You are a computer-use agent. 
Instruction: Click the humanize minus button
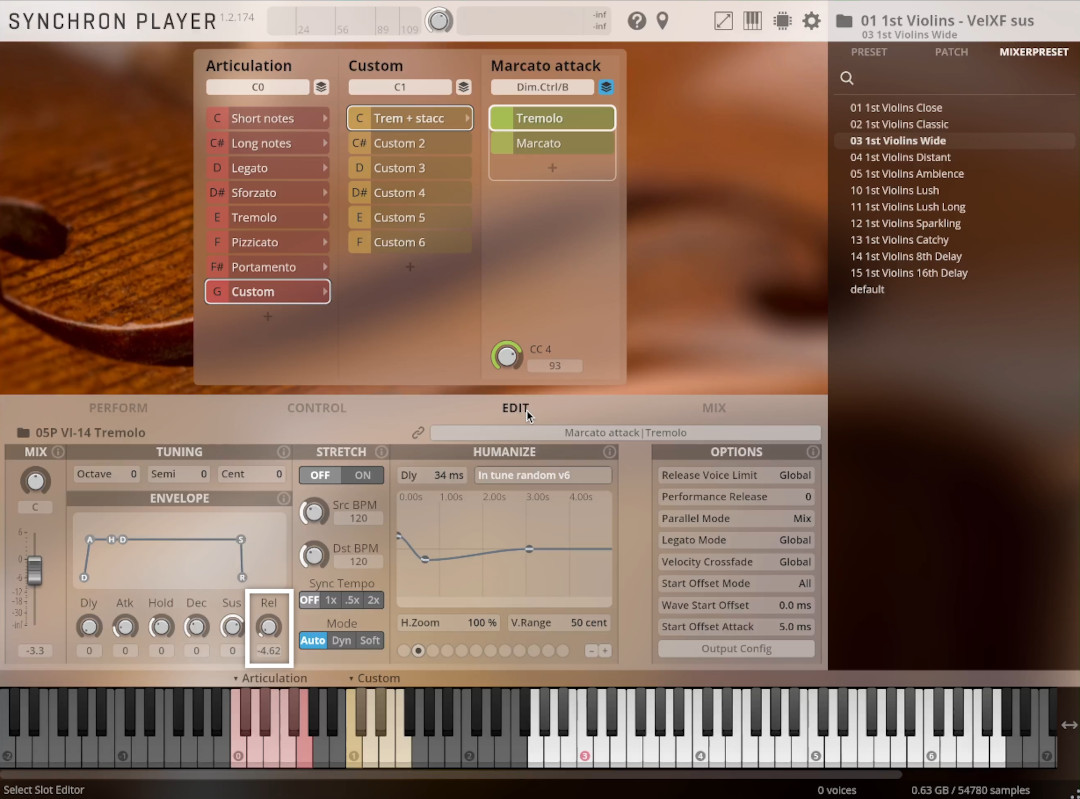591,650
